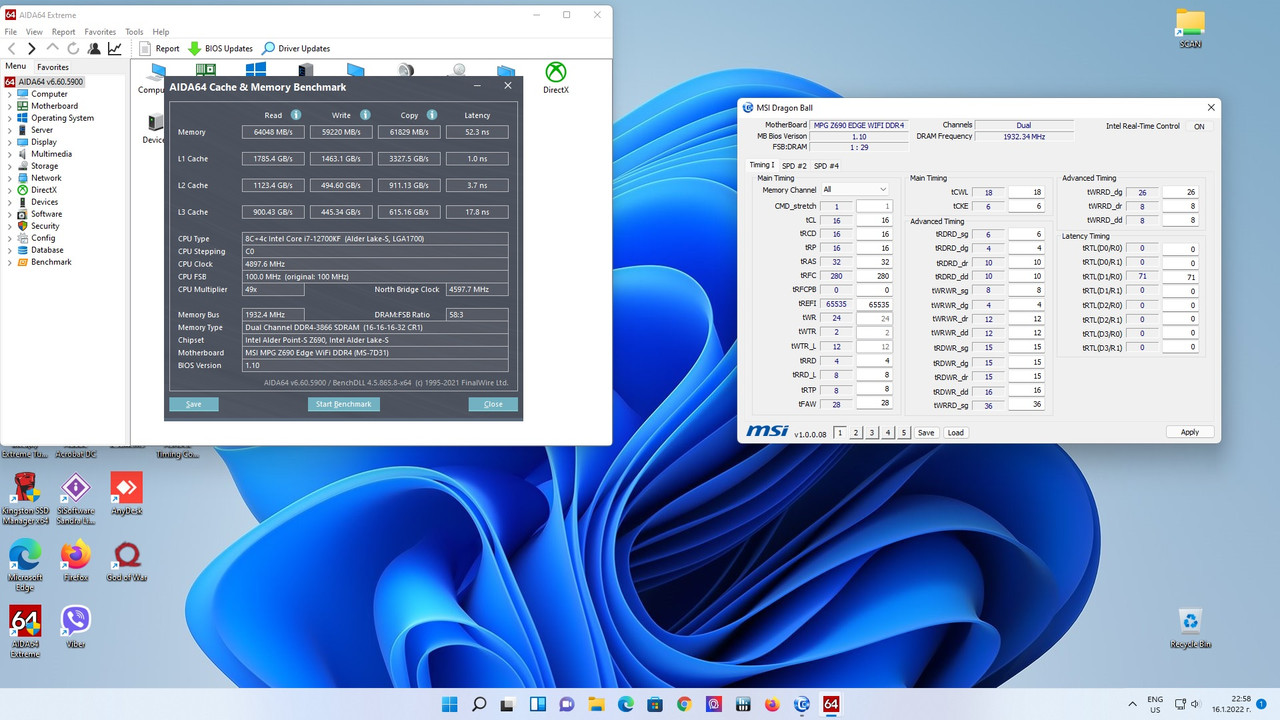The image size is (1280, 720).
Task: Click the tRFC editable value field
Action: click(x=873, y=276)
